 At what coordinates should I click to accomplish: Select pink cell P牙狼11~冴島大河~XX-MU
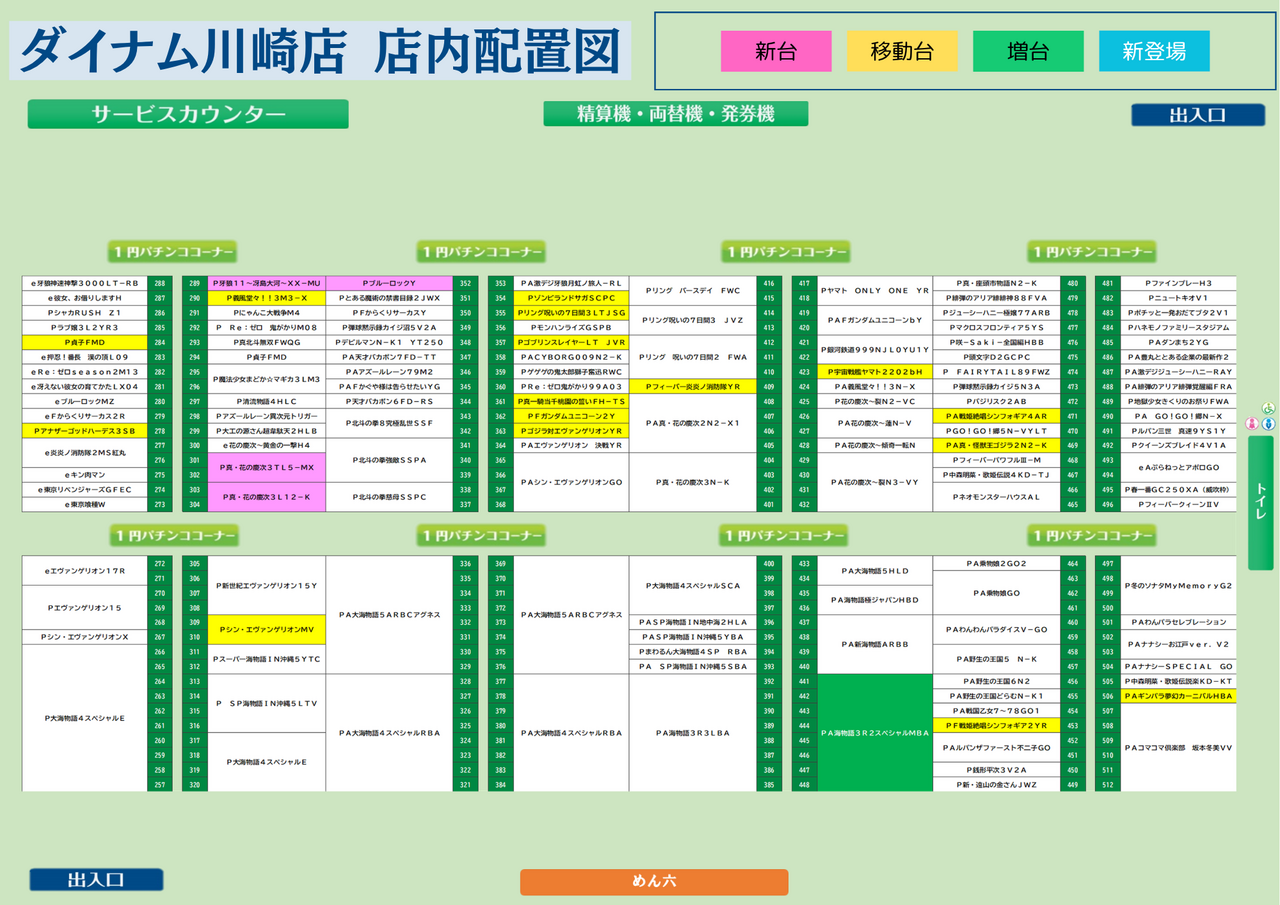pyautogui.click(x=266, y=283)
